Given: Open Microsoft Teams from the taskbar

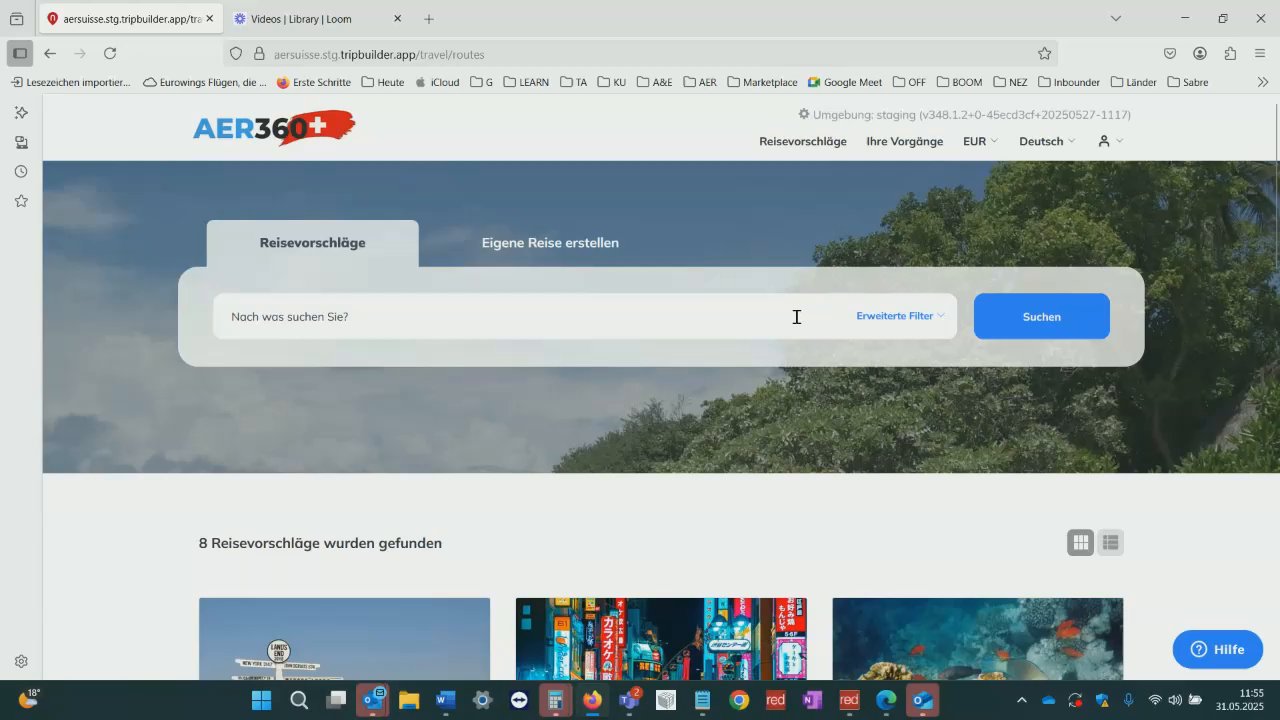Looking at the screenshot, I should tap(629, 700).
